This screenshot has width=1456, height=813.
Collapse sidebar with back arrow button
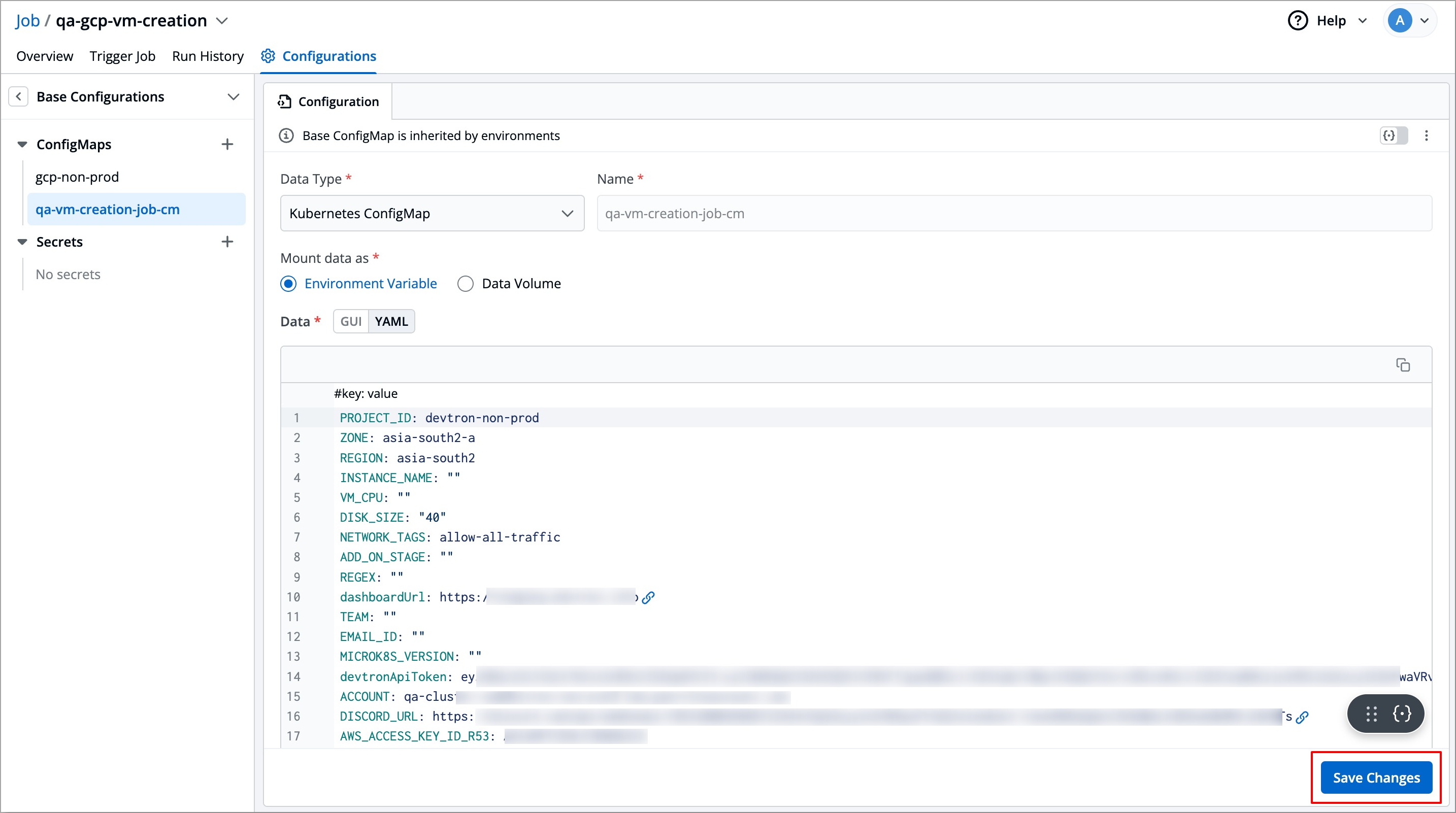coord(19,96)
